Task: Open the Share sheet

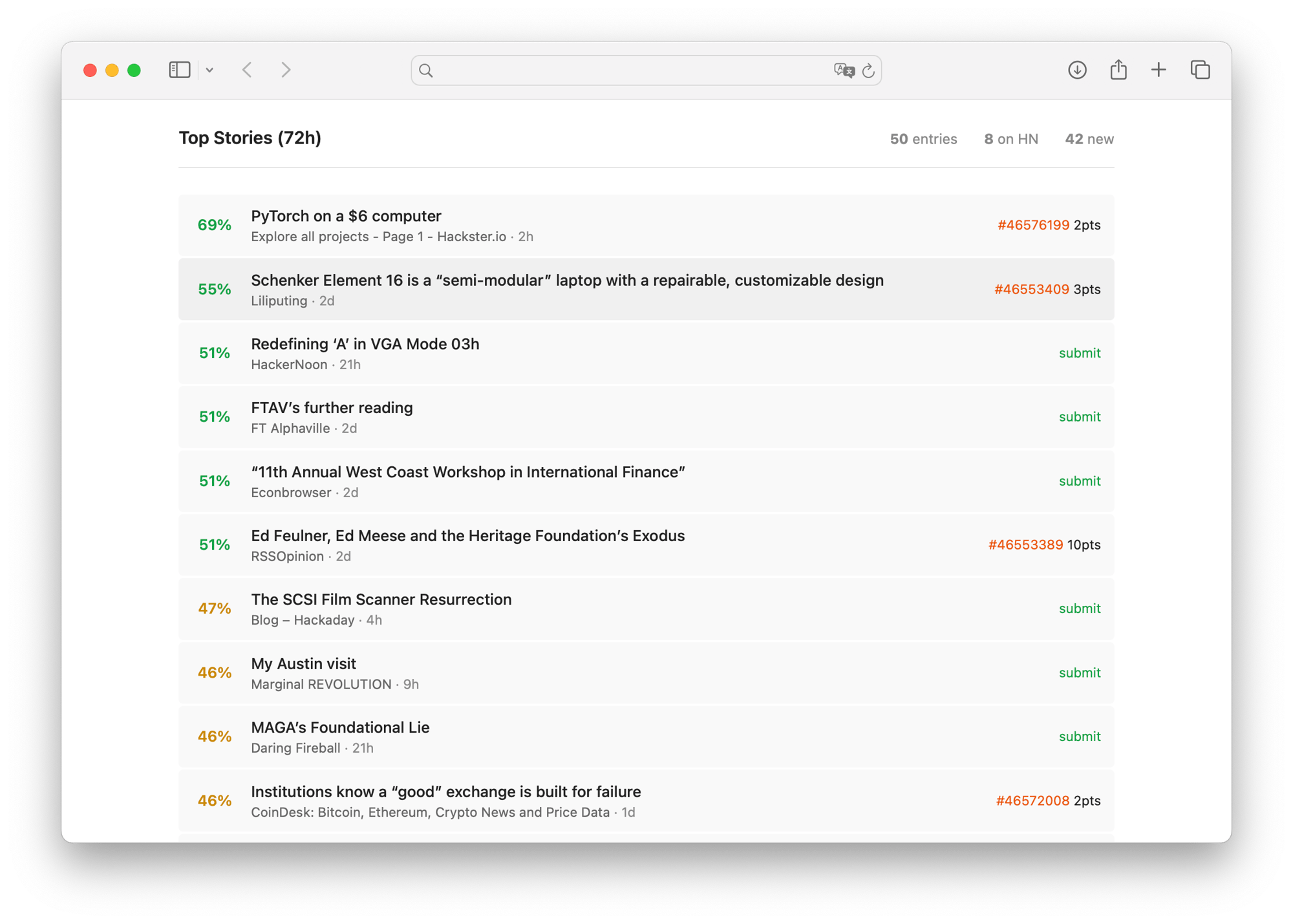Action: point(1118,69)
